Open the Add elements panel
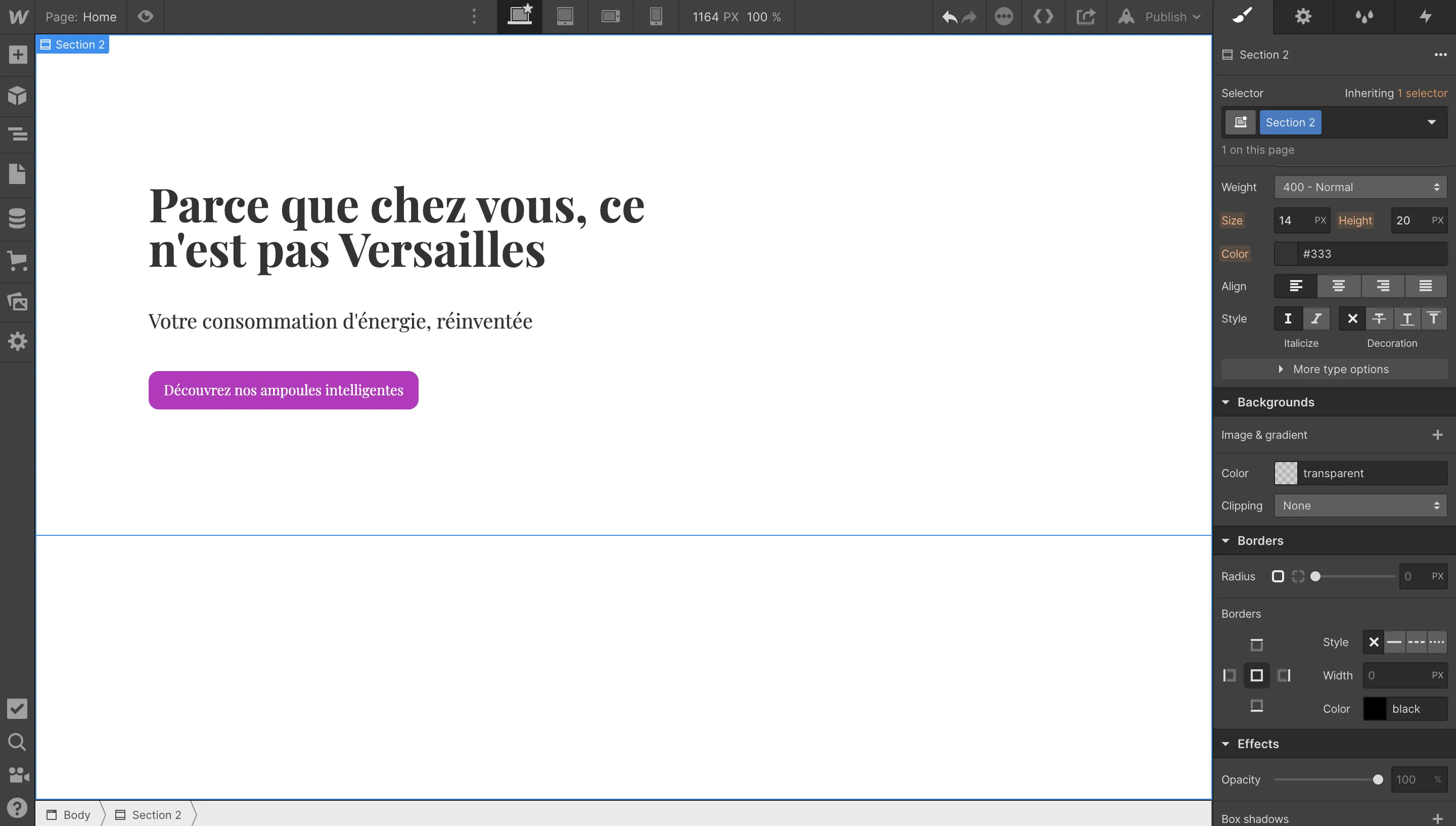 point(18,55)
